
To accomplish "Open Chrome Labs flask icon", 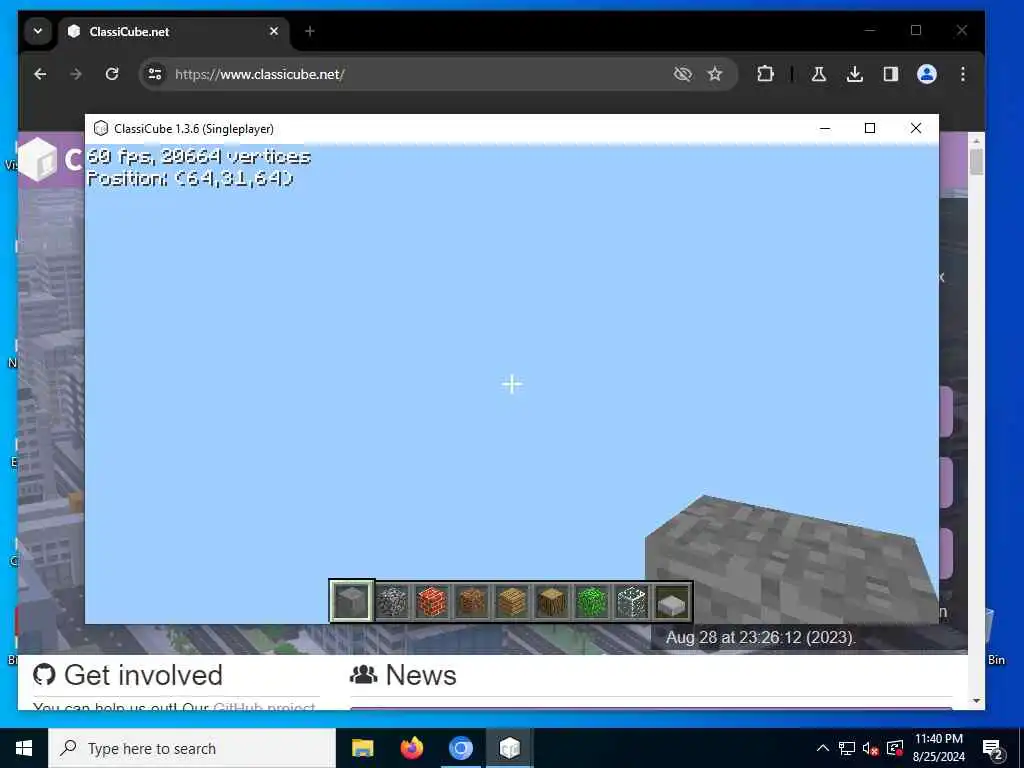I will (818, 74).
